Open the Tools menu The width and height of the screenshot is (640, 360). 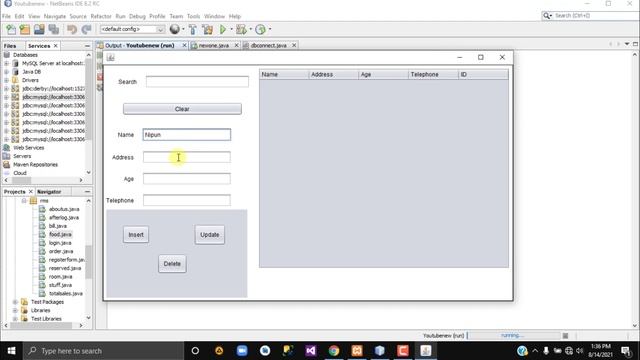coord(193,16)
